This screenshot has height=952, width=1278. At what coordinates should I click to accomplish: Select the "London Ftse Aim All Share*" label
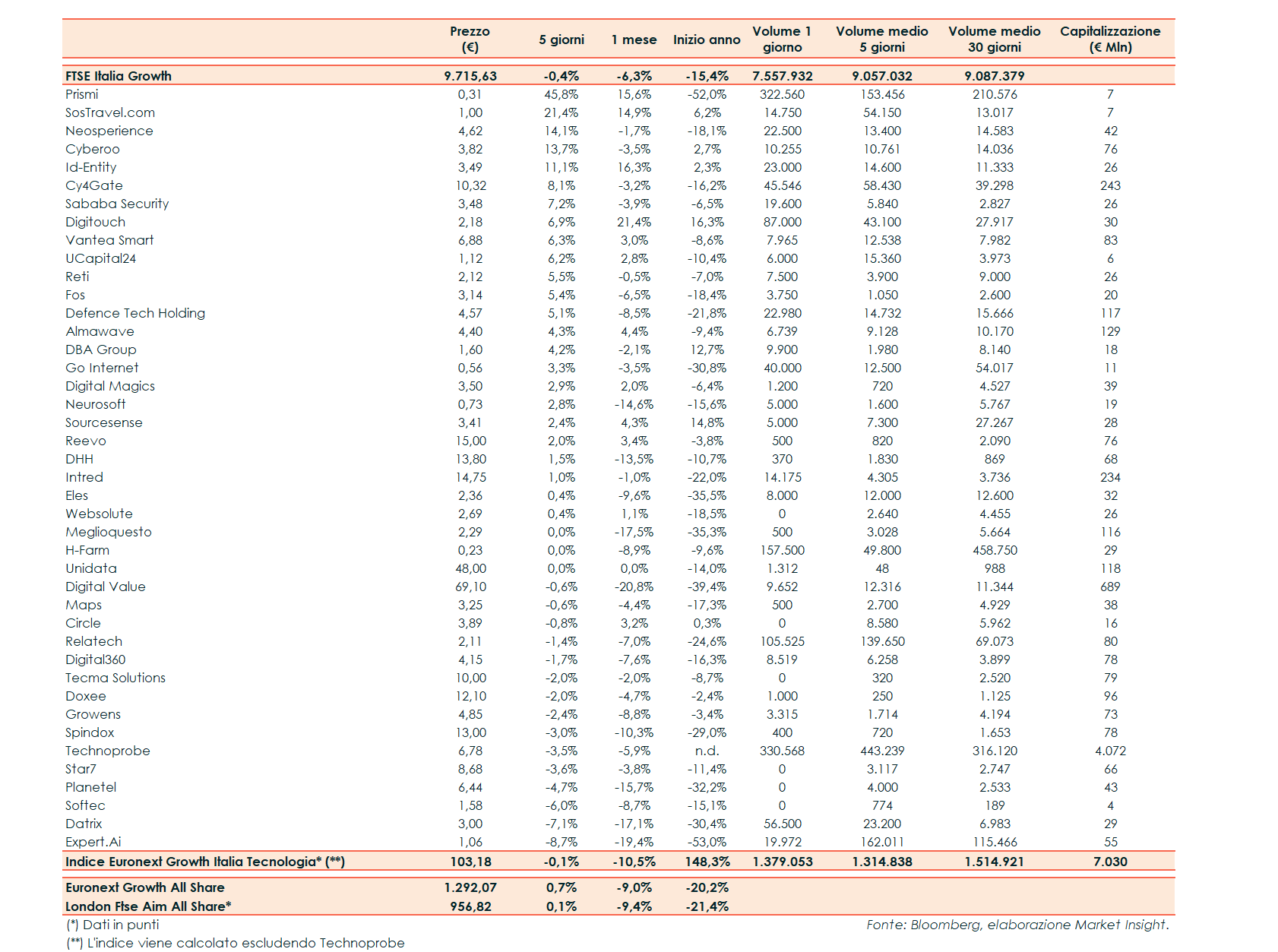(x=148, y=906)
